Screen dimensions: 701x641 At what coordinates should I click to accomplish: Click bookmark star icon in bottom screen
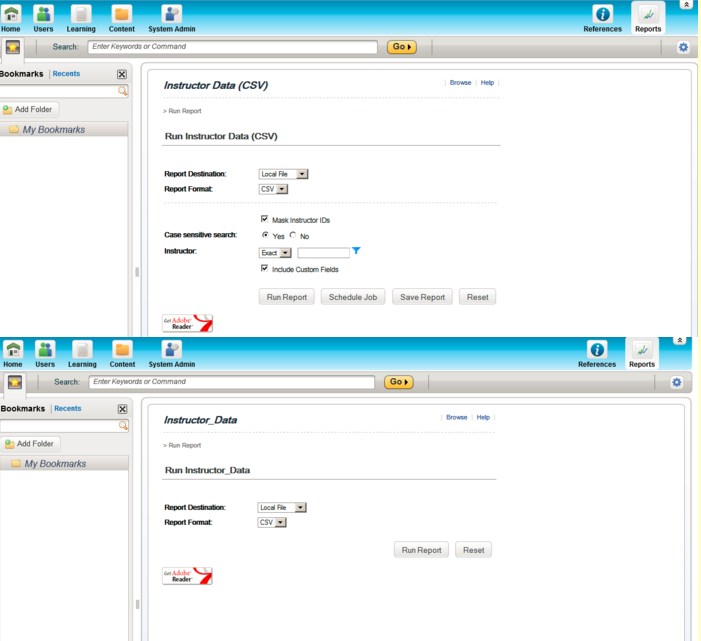[x=15, y=382]
